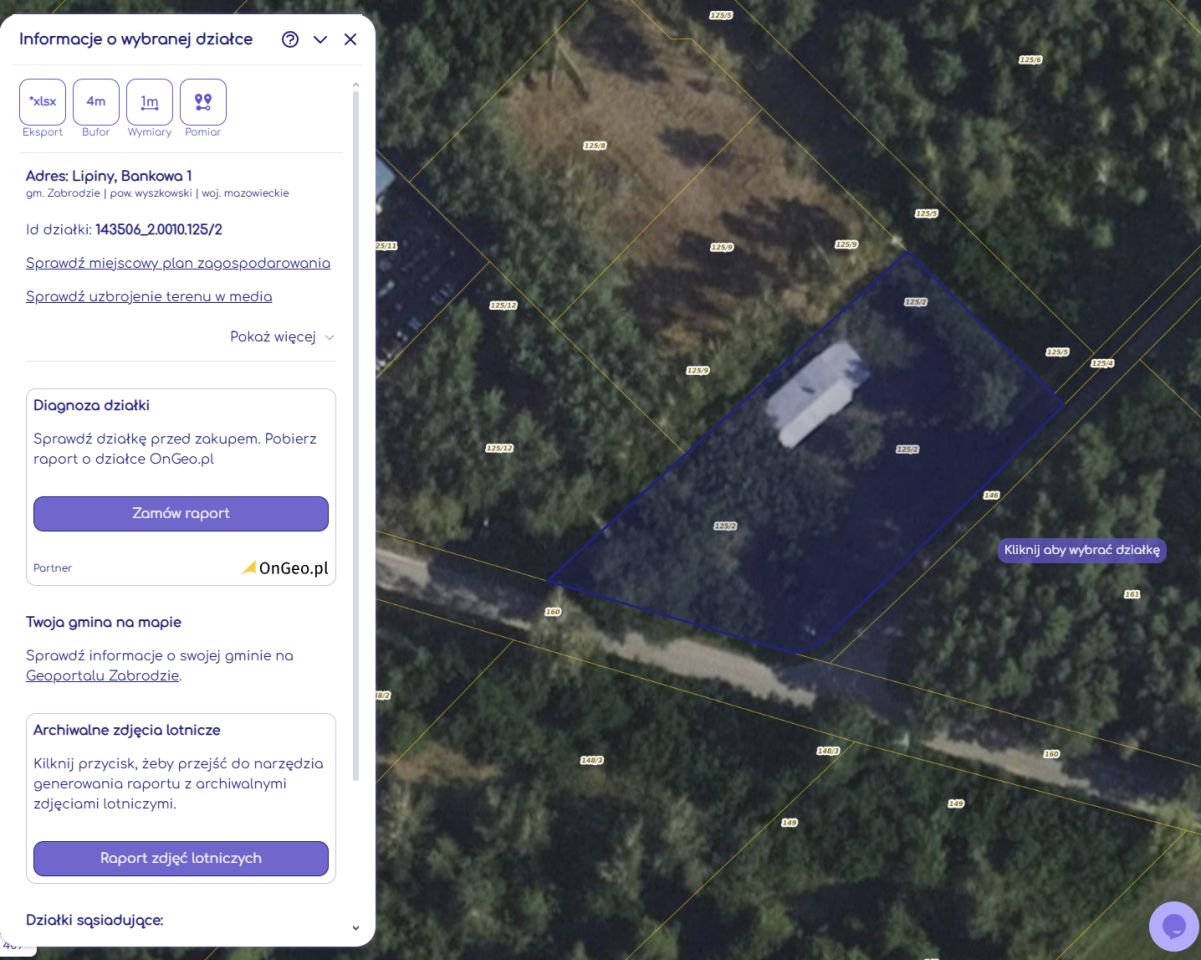Select parcel labeled 125/6 on the map
The image size is (1201, 960).
1030,60
